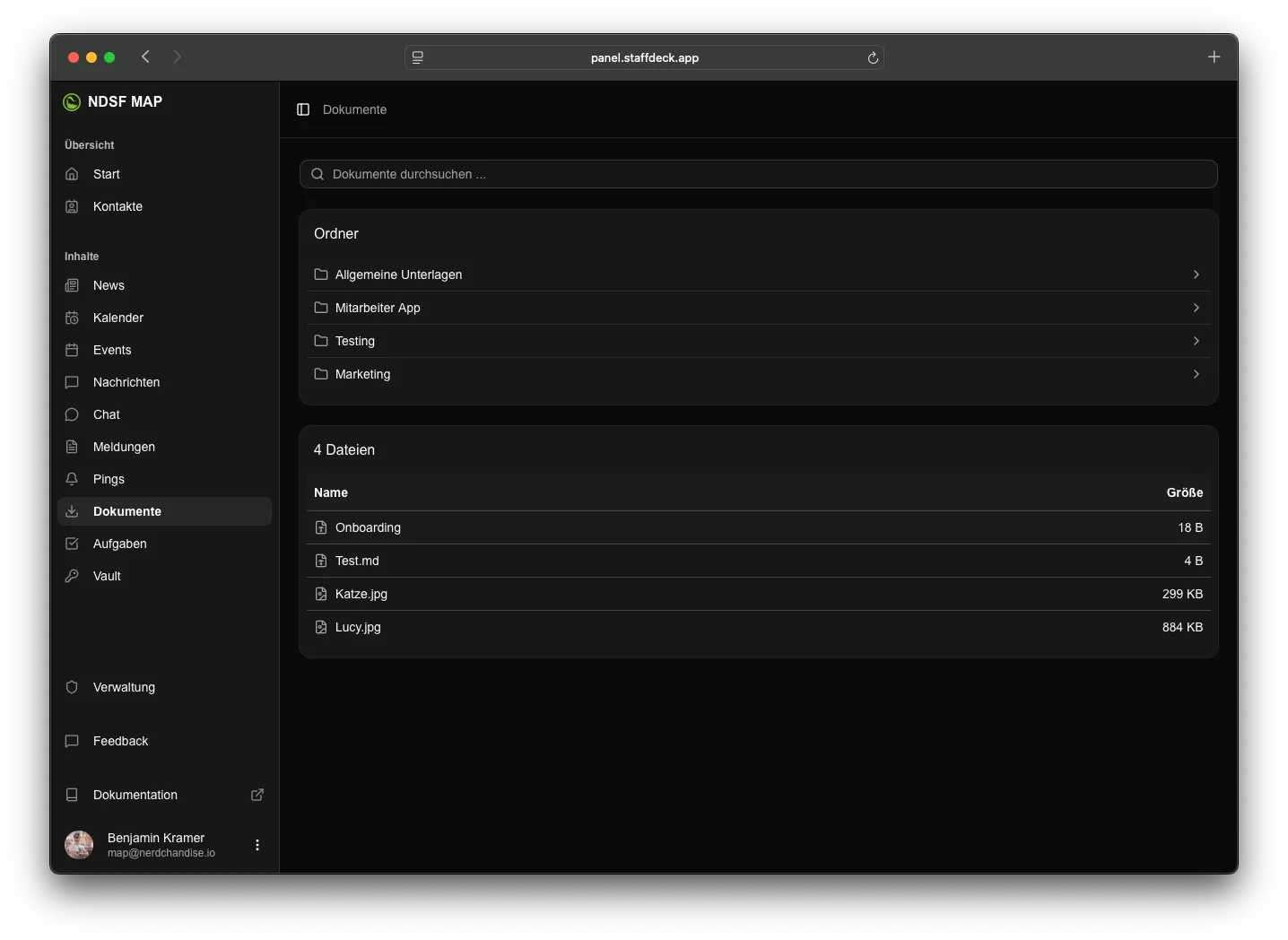Click the Dokumente breadcrumb title
This screenshot has width=1288, height=940.
[355, 109]
